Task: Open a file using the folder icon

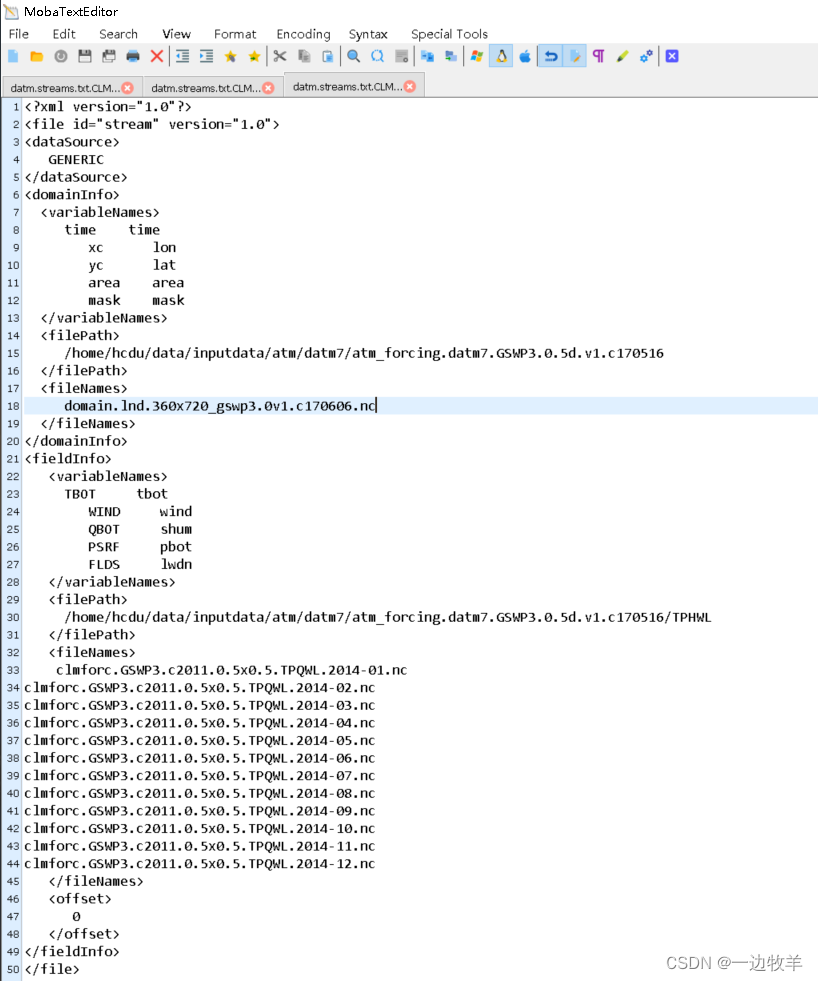Action: pyautogui.click(x=35, y=56)
